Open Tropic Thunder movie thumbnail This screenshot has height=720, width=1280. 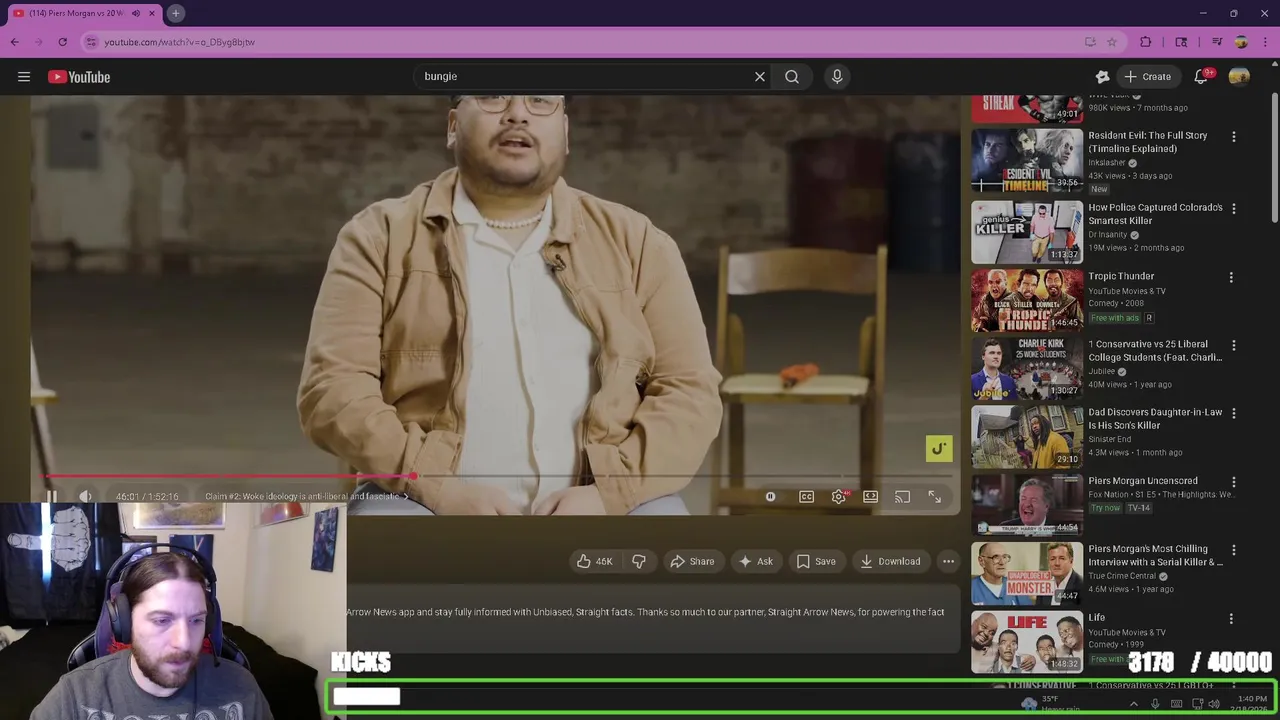1027,300
